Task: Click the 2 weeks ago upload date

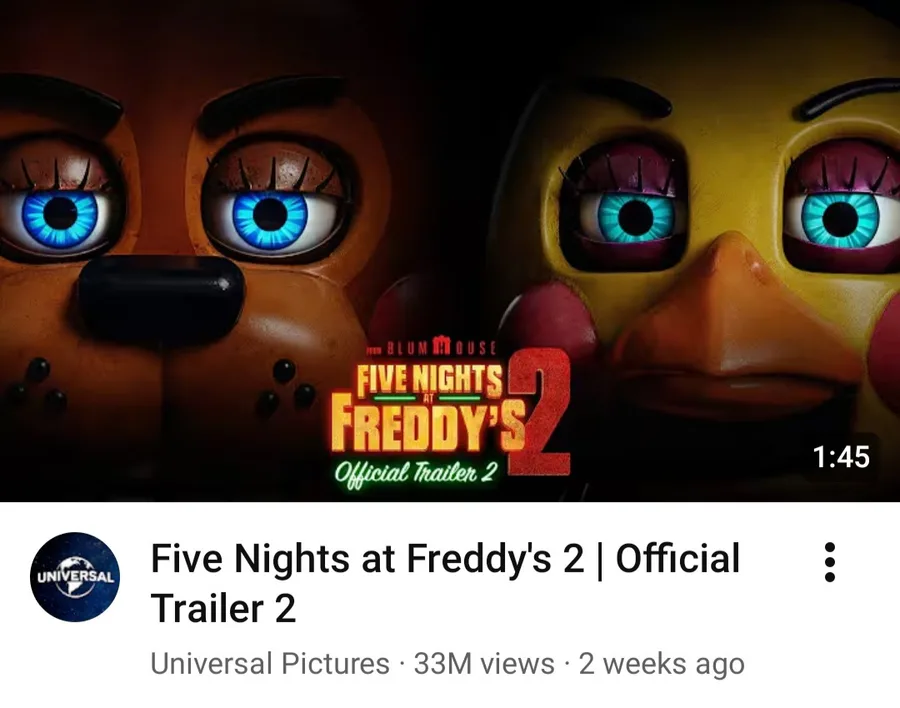Action: (661, 663)
